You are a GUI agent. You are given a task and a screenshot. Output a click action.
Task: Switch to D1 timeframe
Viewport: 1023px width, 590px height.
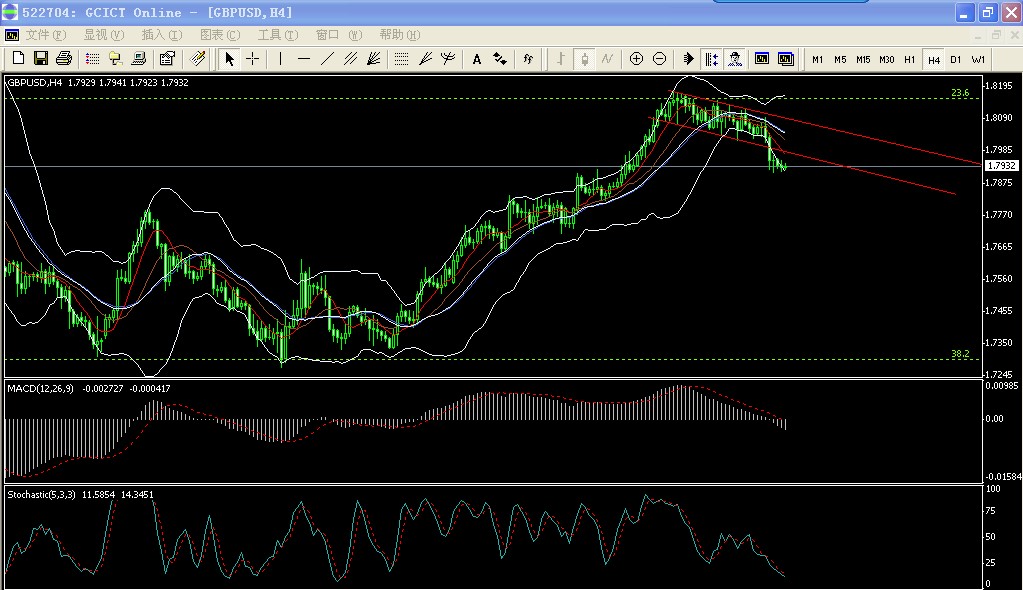tap(956, 59)
